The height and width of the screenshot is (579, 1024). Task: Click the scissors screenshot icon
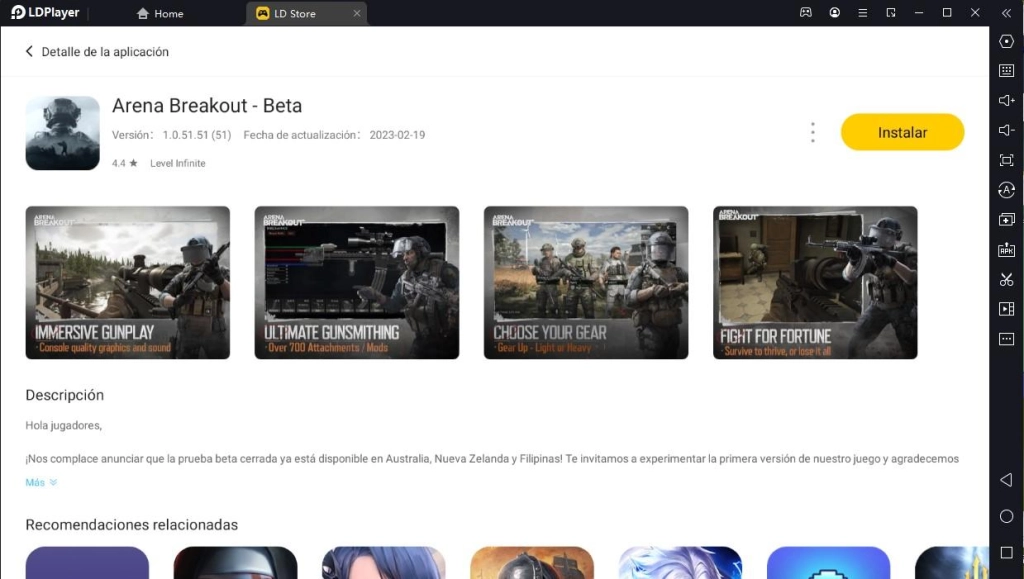click(x=1006, y=279)
